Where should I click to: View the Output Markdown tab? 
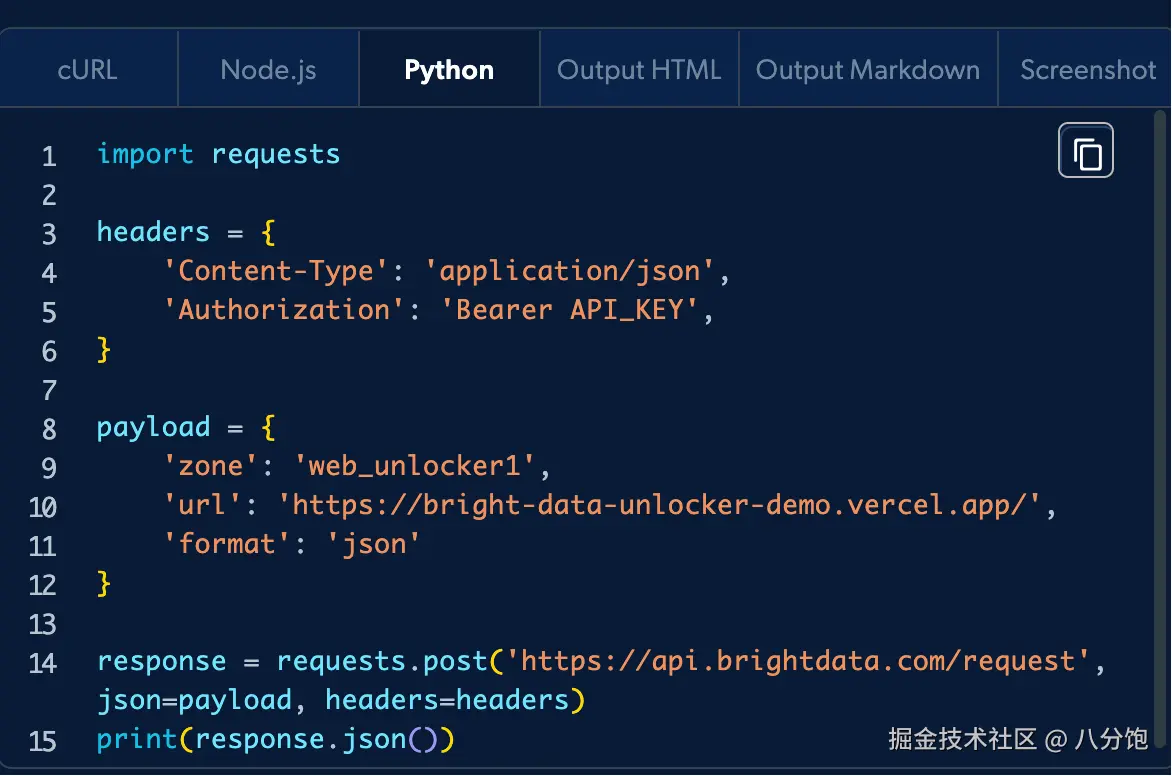(868, 70)
